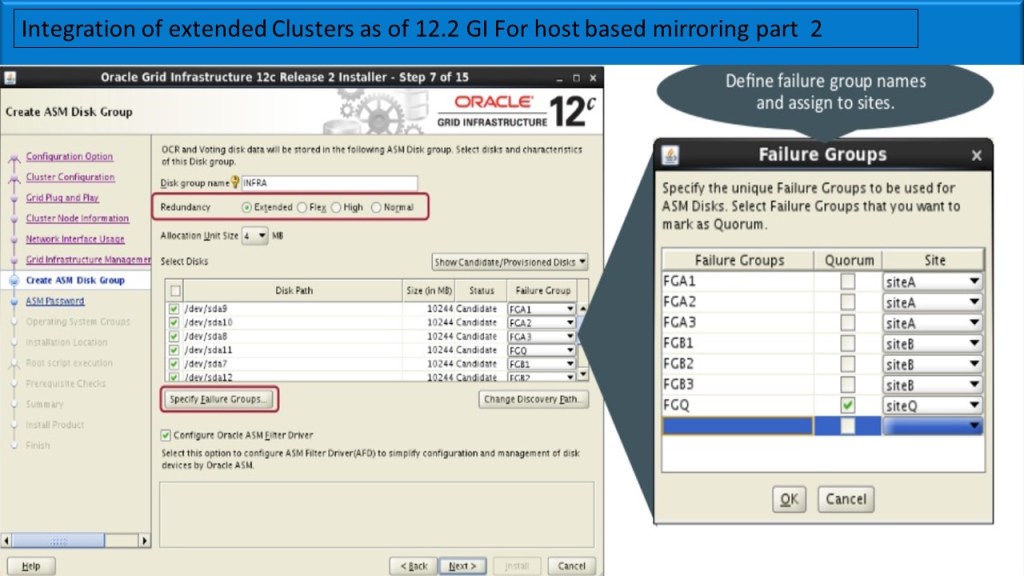Select the Extended redundancy radio button
Viewport: 1024px width, 576px height.
(247, 207)
